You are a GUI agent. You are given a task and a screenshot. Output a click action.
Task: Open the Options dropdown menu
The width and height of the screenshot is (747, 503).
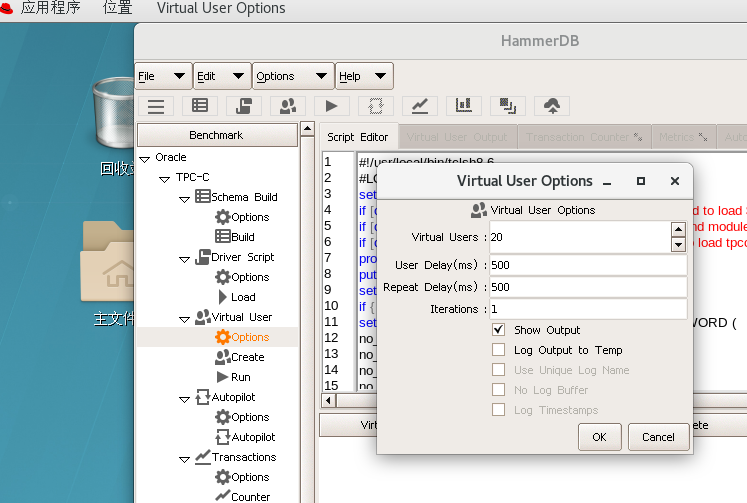coord(293,76)
